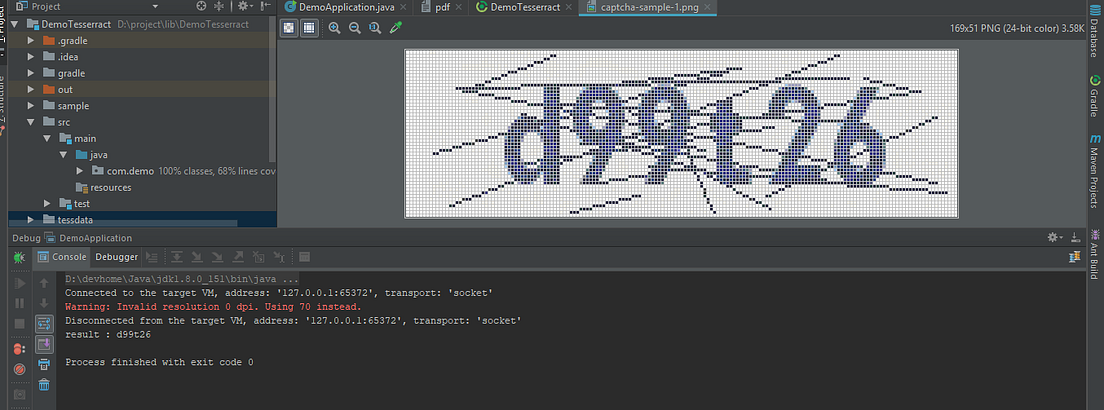This screenshot has width=1104, height=410.
Task: Switch to the pdf editor tab
Action: pyautogui.click(x=443, y=7)
